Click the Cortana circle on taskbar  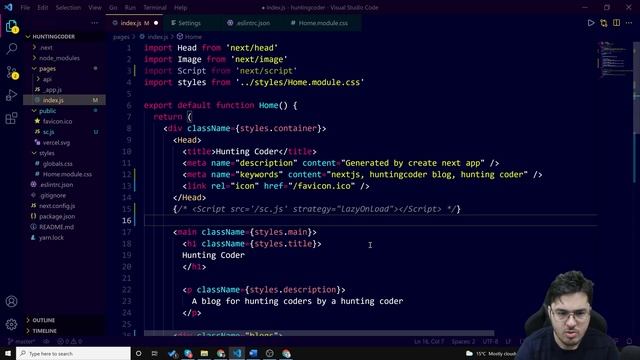pyautogui.click(x=138, y=353)
